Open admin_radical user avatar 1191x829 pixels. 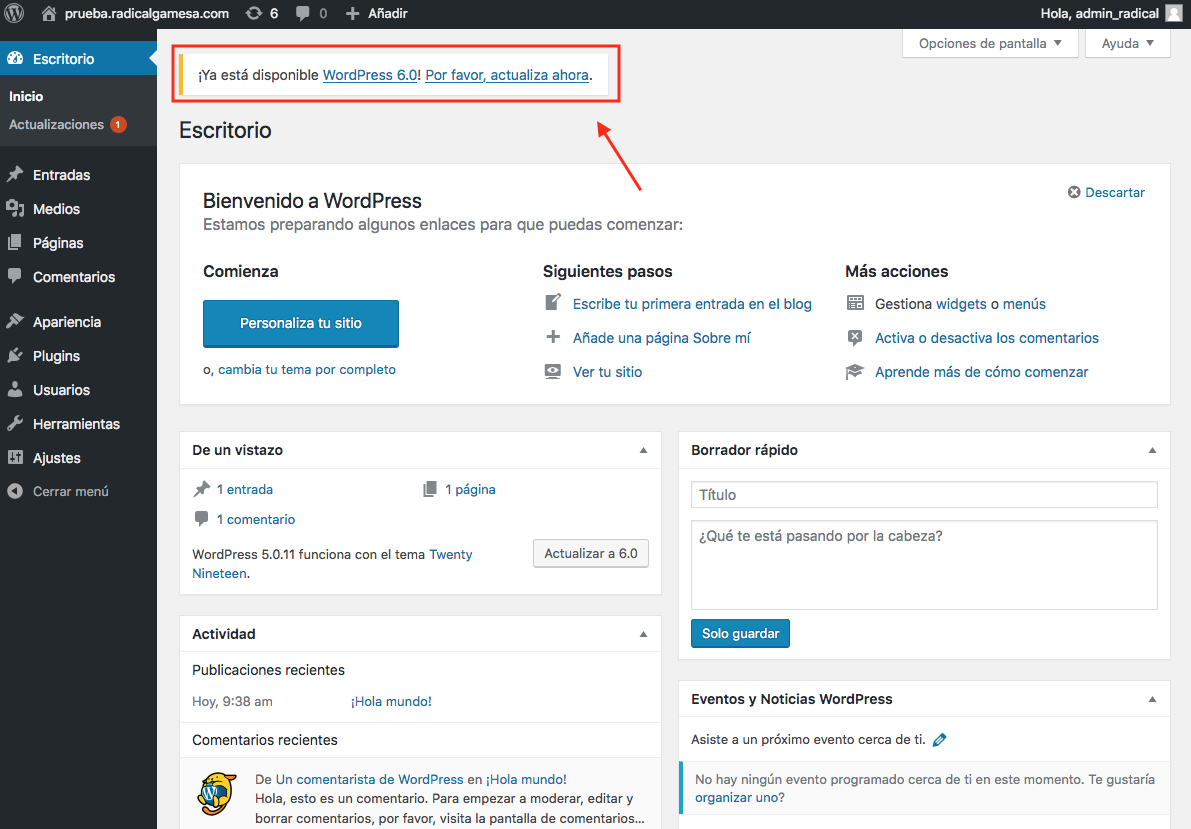point(1174,13)
